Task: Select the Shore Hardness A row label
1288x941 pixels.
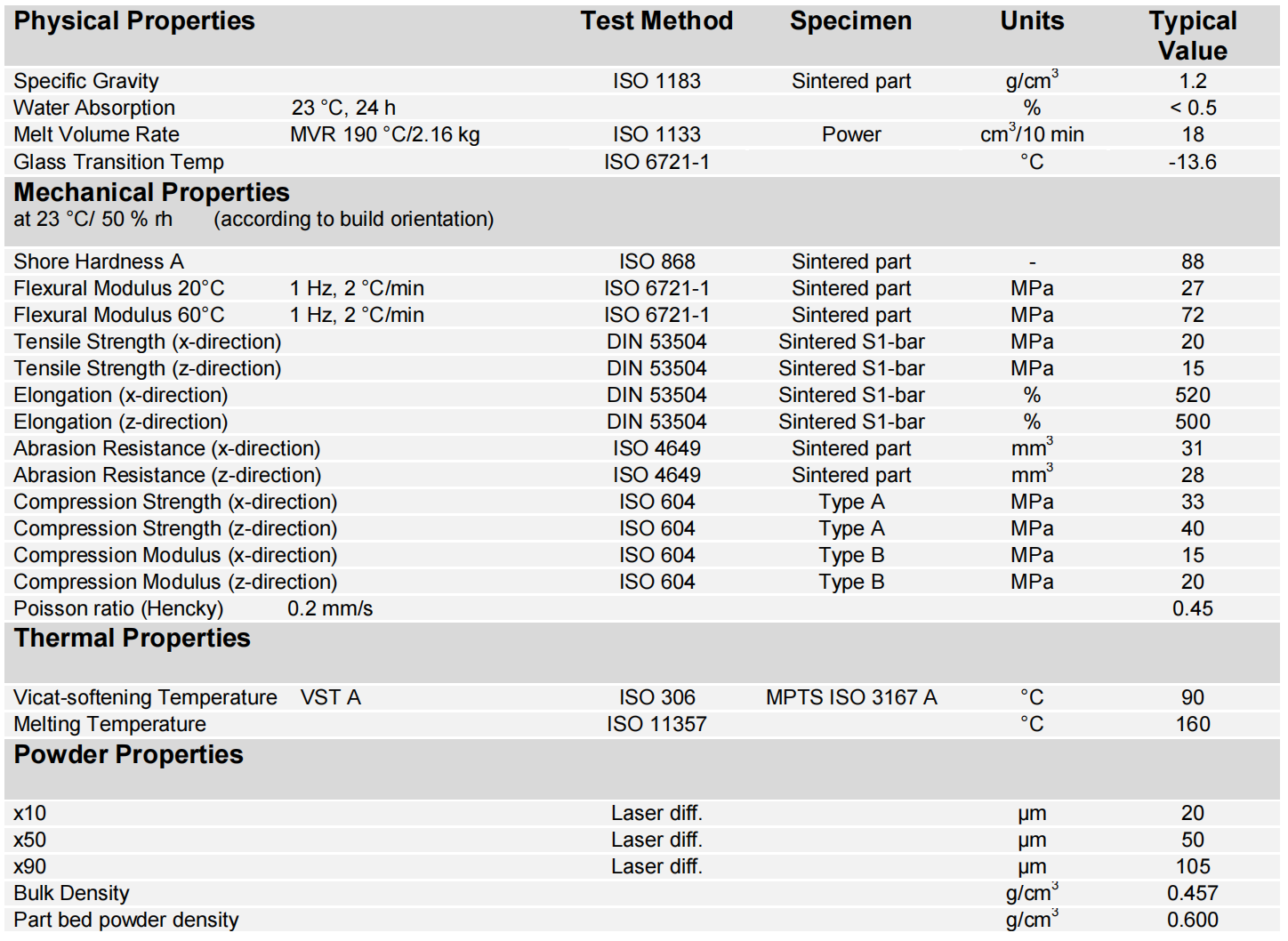Action: 99,261
